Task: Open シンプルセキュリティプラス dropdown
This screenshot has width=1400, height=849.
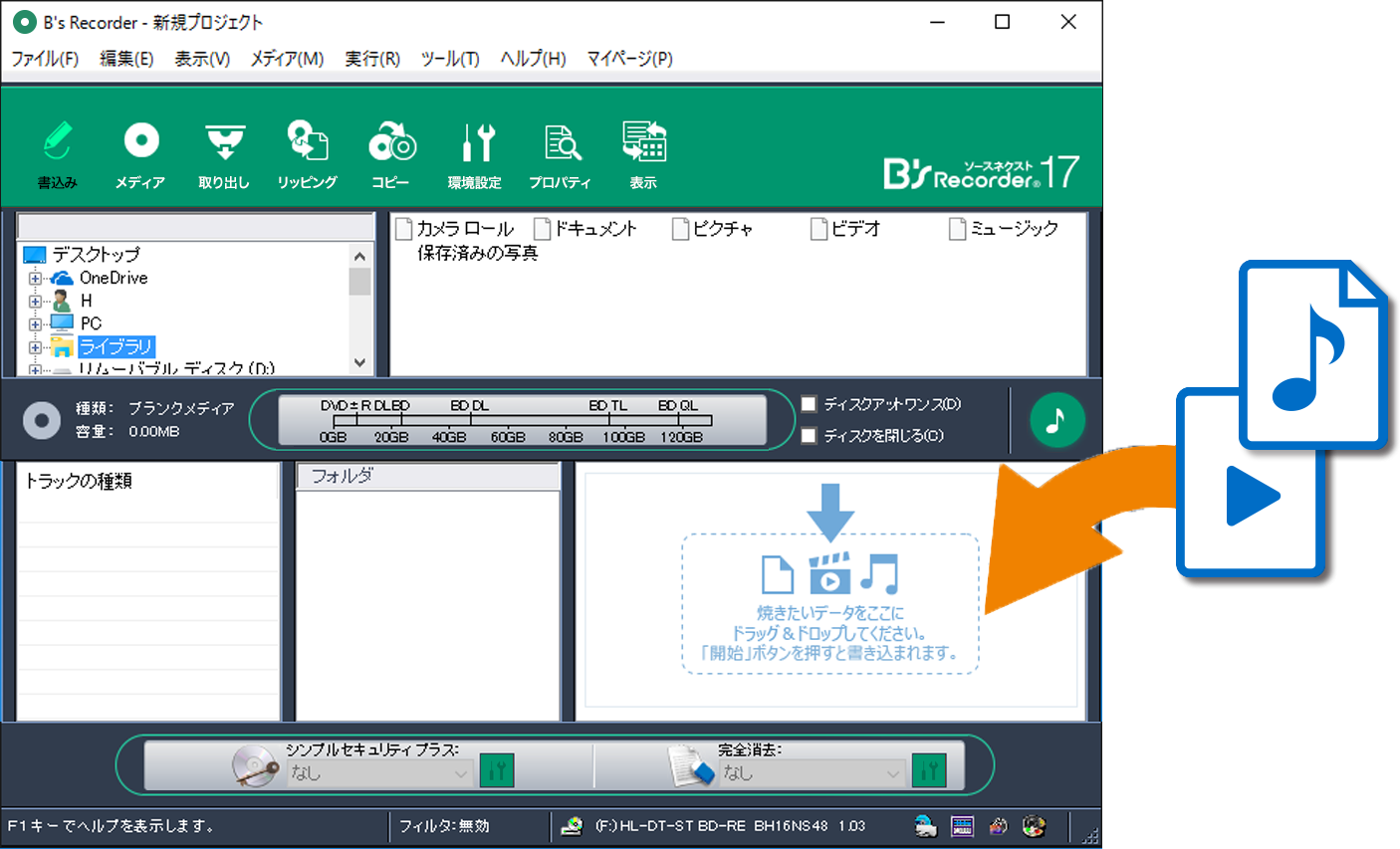Action: pyautogui.click(x=380, y=773)
